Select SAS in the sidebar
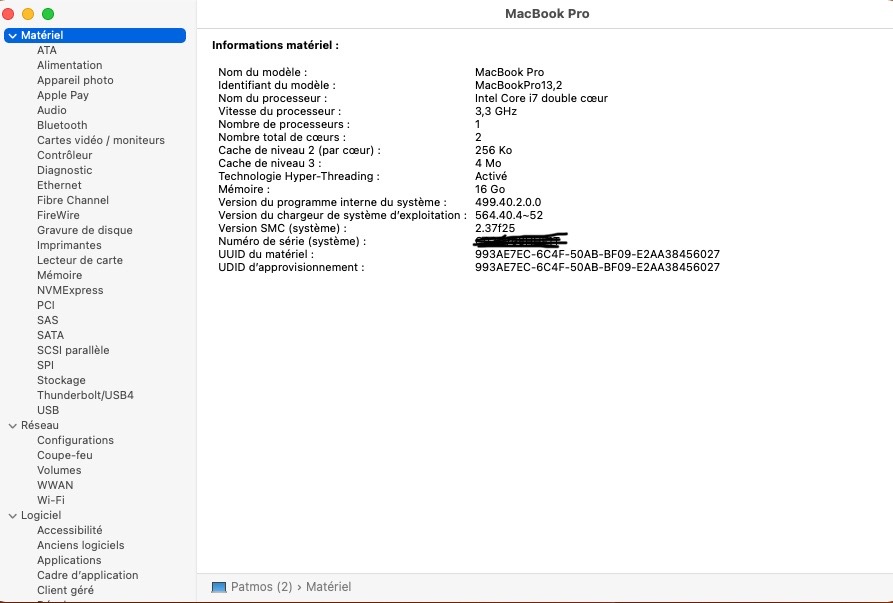 click(47, 320)
